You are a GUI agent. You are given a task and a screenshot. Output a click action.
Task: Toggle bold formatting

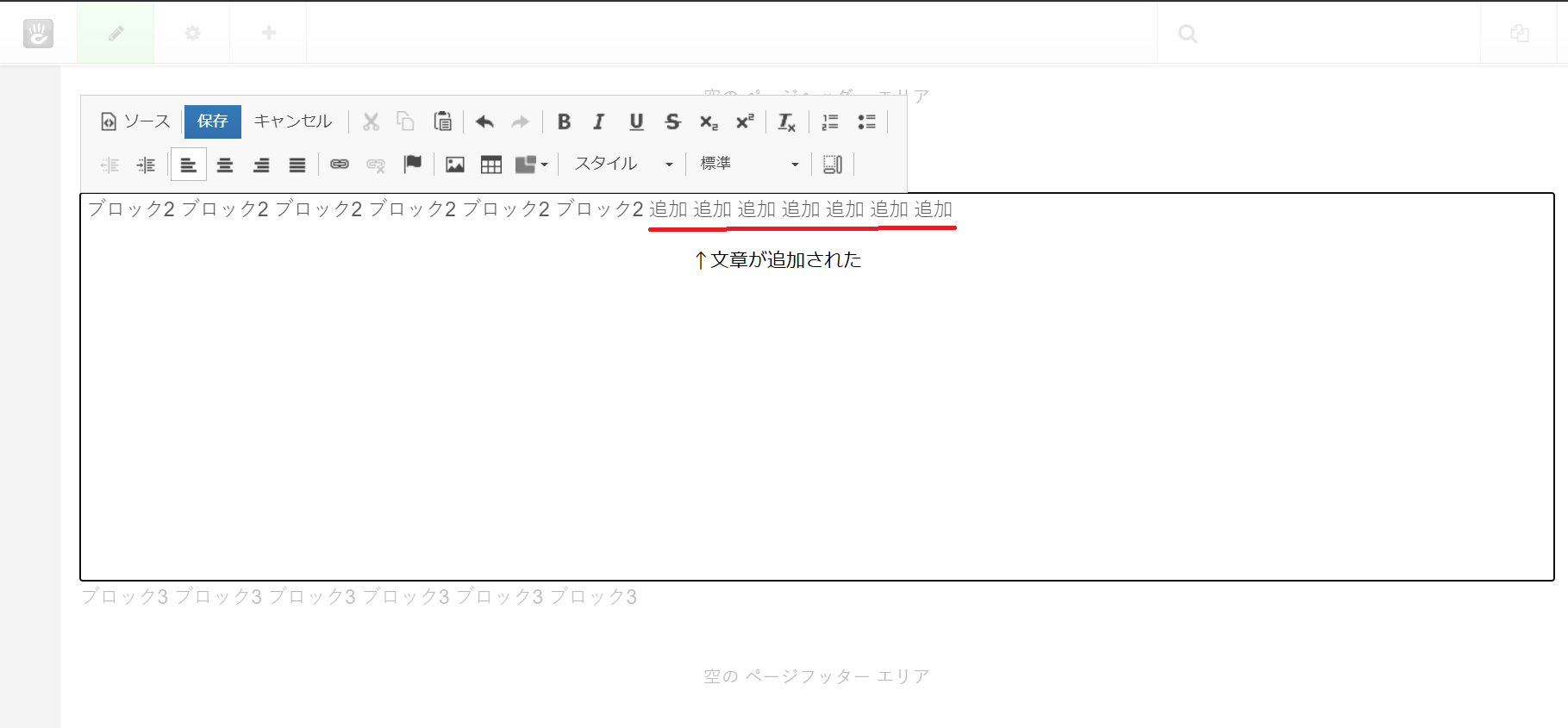tap(564, 121)
